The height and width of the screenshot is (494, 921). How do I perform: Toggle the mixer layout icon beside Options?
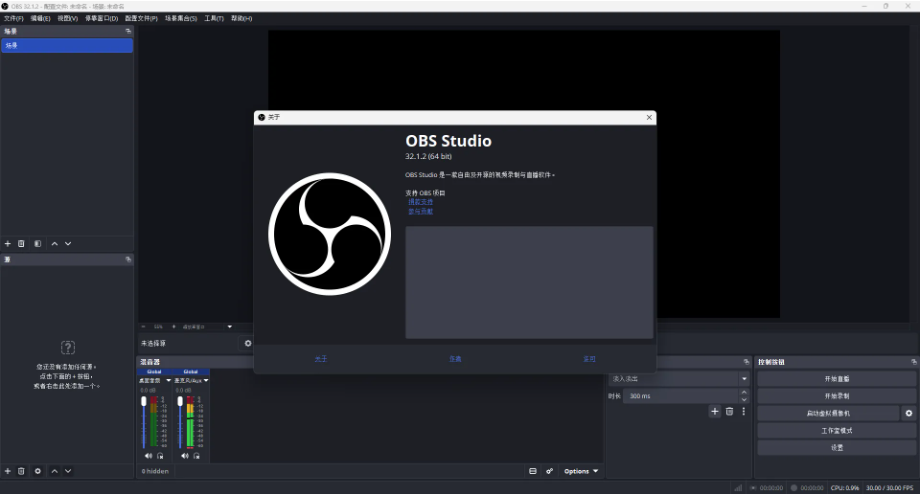click(533, 471)
